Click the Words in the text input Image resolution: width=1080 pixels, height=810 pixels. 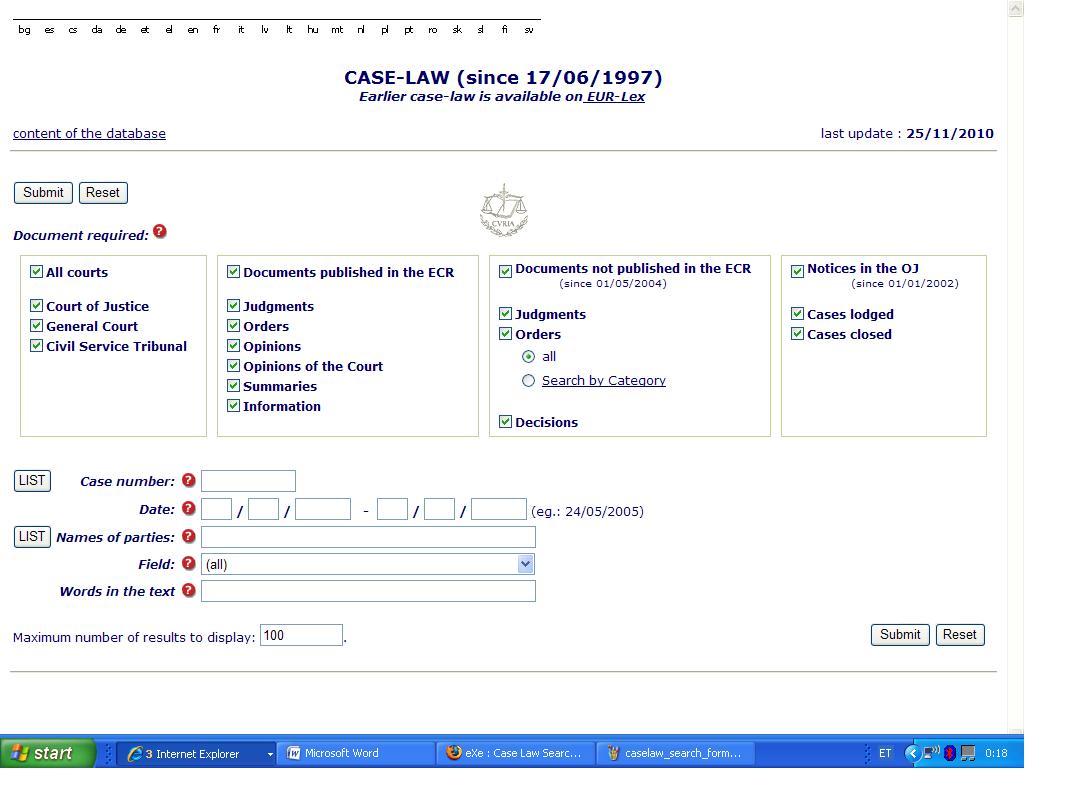(x=368, y=591)
